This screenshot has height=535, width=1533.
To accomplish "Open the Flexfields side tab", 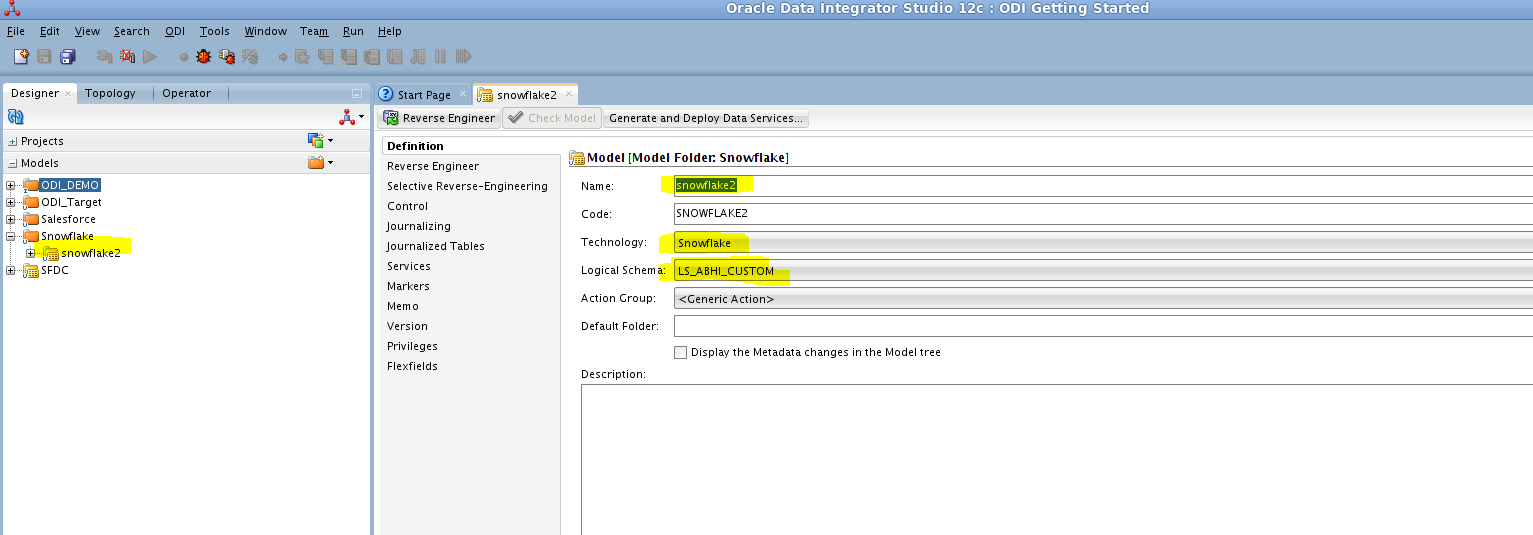I will point(412,366).
